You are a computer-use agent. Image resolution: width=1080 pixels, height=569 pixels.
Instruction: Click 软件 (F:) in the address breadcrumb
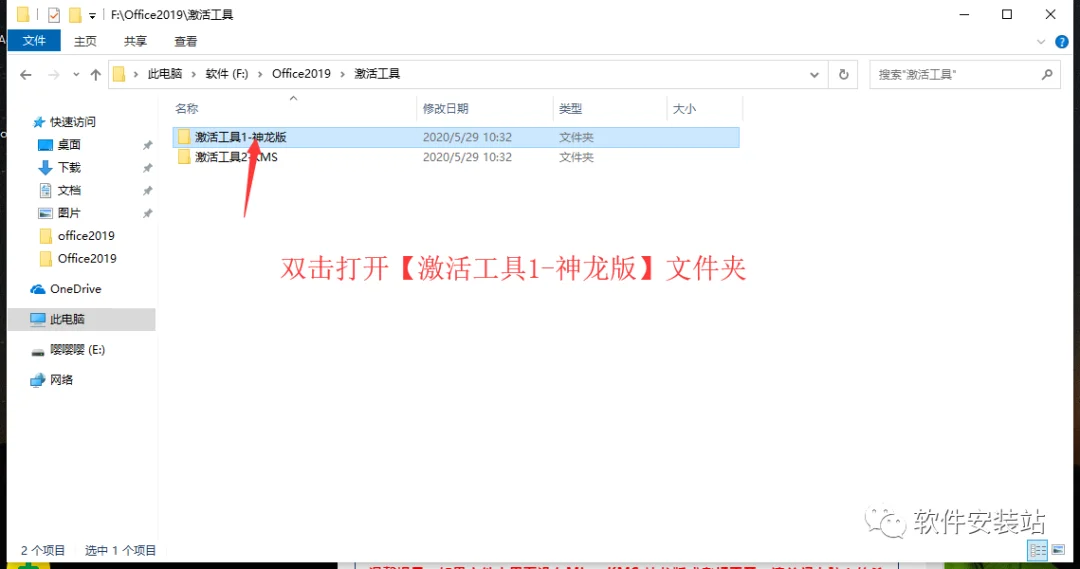point(227,74)
